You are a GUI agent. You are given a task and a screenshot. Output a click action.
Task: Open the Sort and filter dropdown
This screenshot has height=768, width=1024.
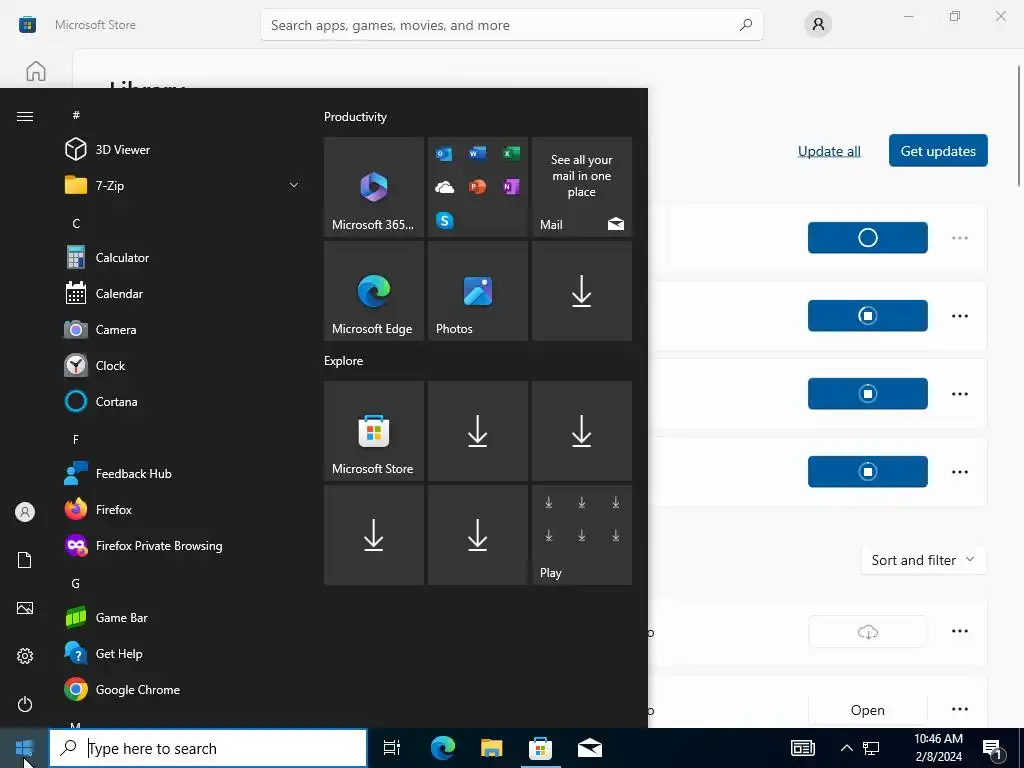pyautogui.click(x=923, y=560)
